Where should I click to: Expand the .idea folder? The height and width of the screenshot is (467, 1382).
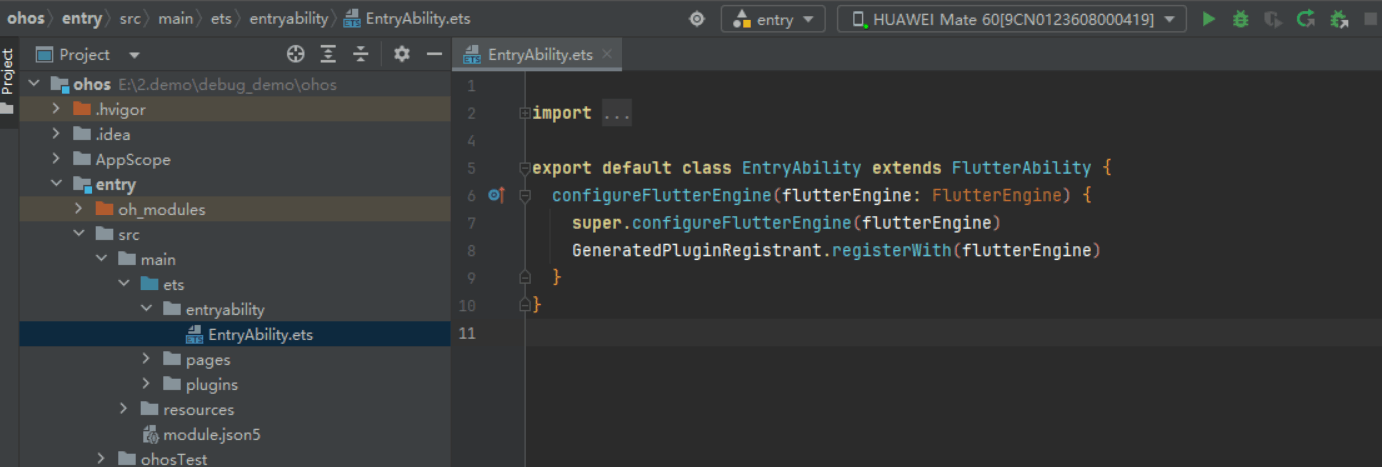coord(56,134)
